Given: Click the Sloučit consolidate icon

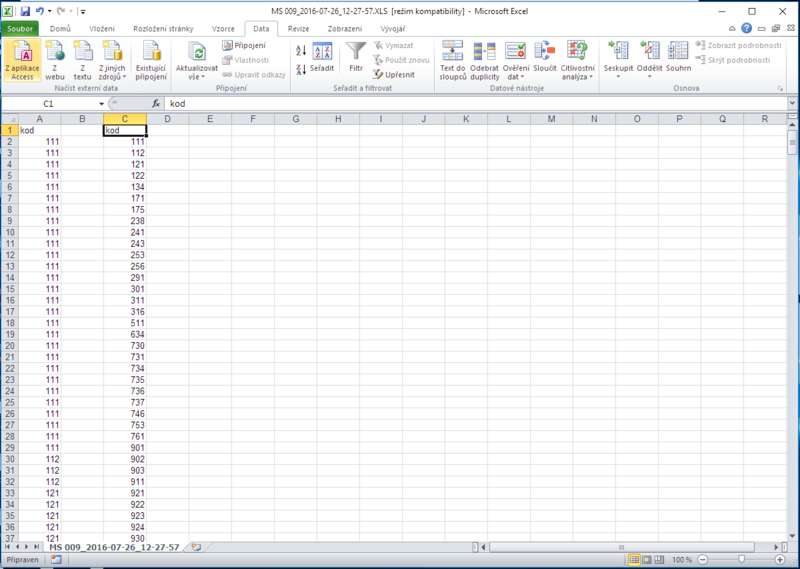Looking at the screenshot, I should click(x=544, y=56).
